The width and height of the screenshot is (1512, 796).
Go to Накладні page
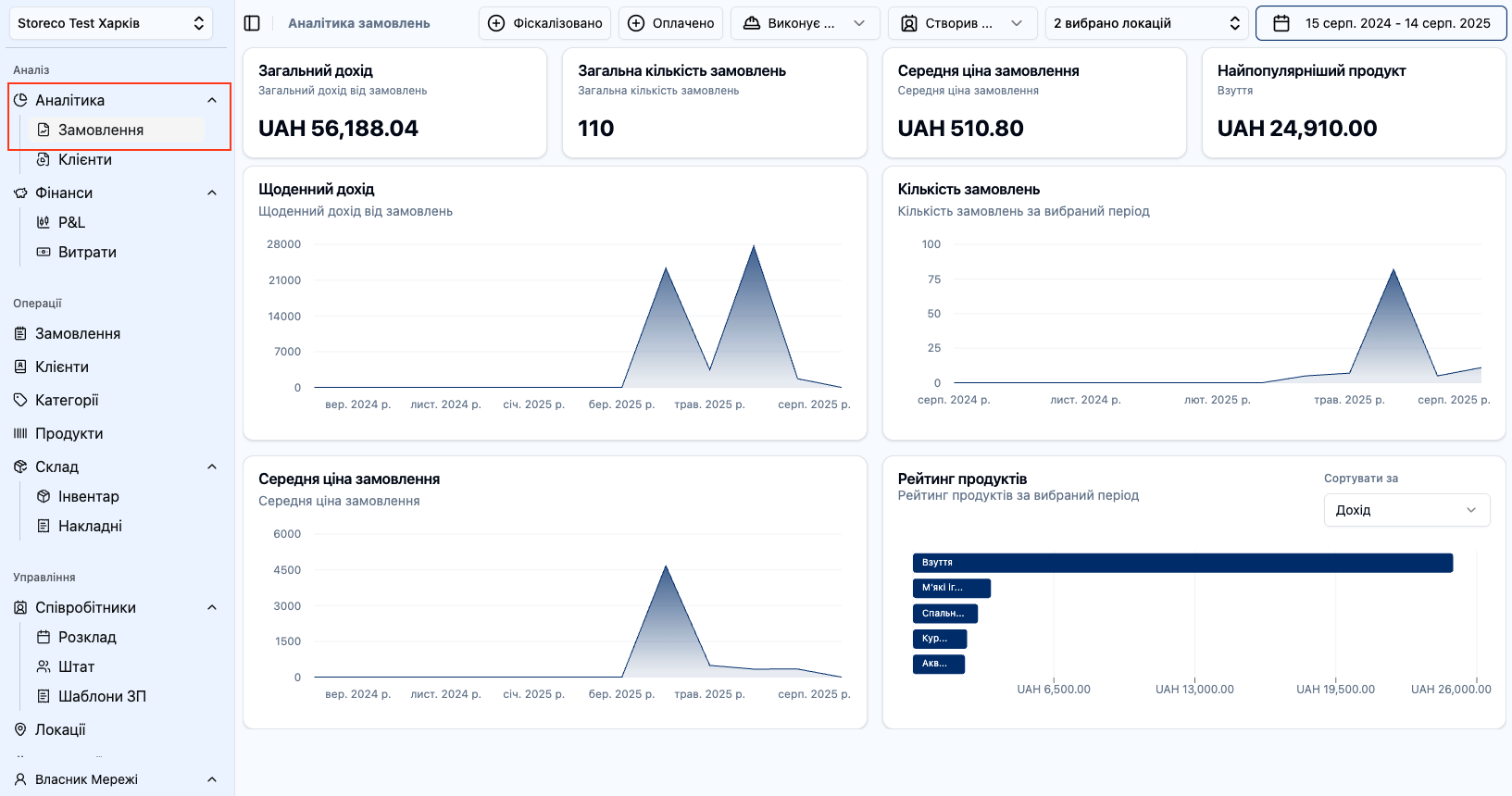90,526
